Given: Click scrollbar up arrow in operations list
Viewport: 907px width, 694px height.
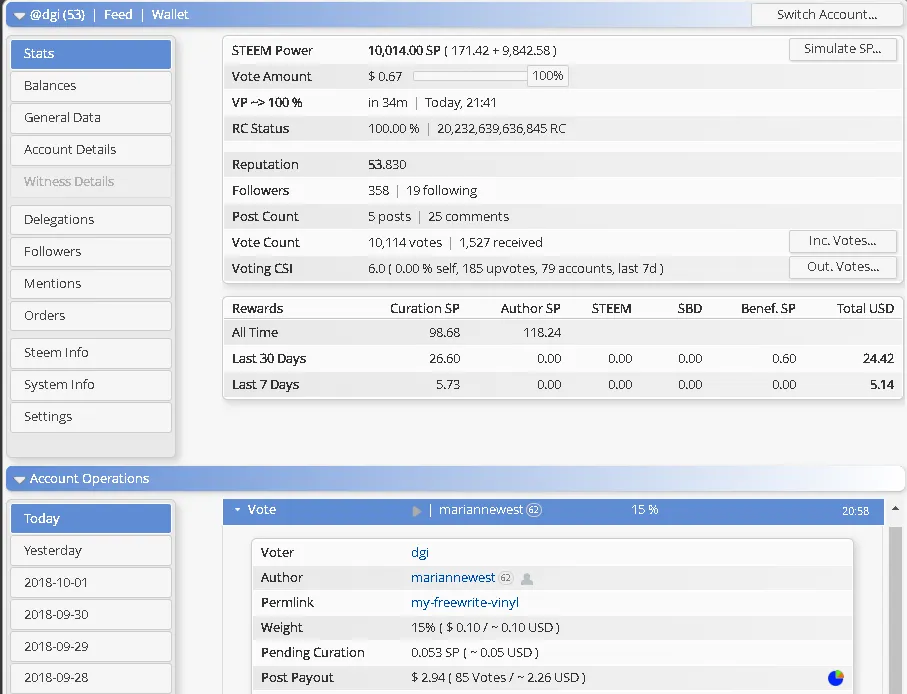Looking at the screenshot, I should coord(895,509).
